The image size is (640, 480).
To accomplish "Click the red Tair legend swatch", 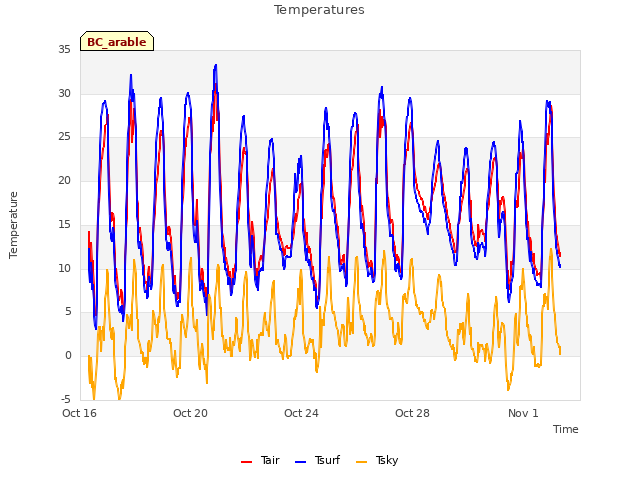I will pyautogui.click(x=247, y=462).
